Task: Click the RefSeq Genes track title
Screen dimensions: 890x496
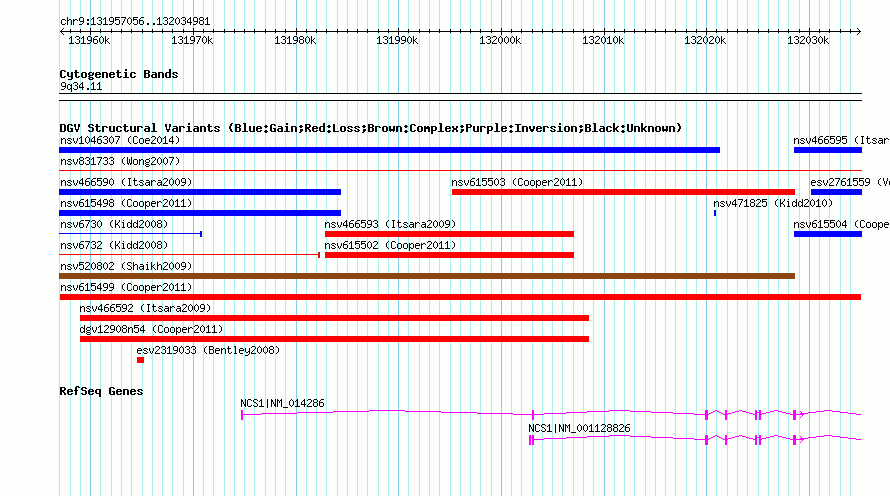Action: pyautogui.click(x=101, y=391)
